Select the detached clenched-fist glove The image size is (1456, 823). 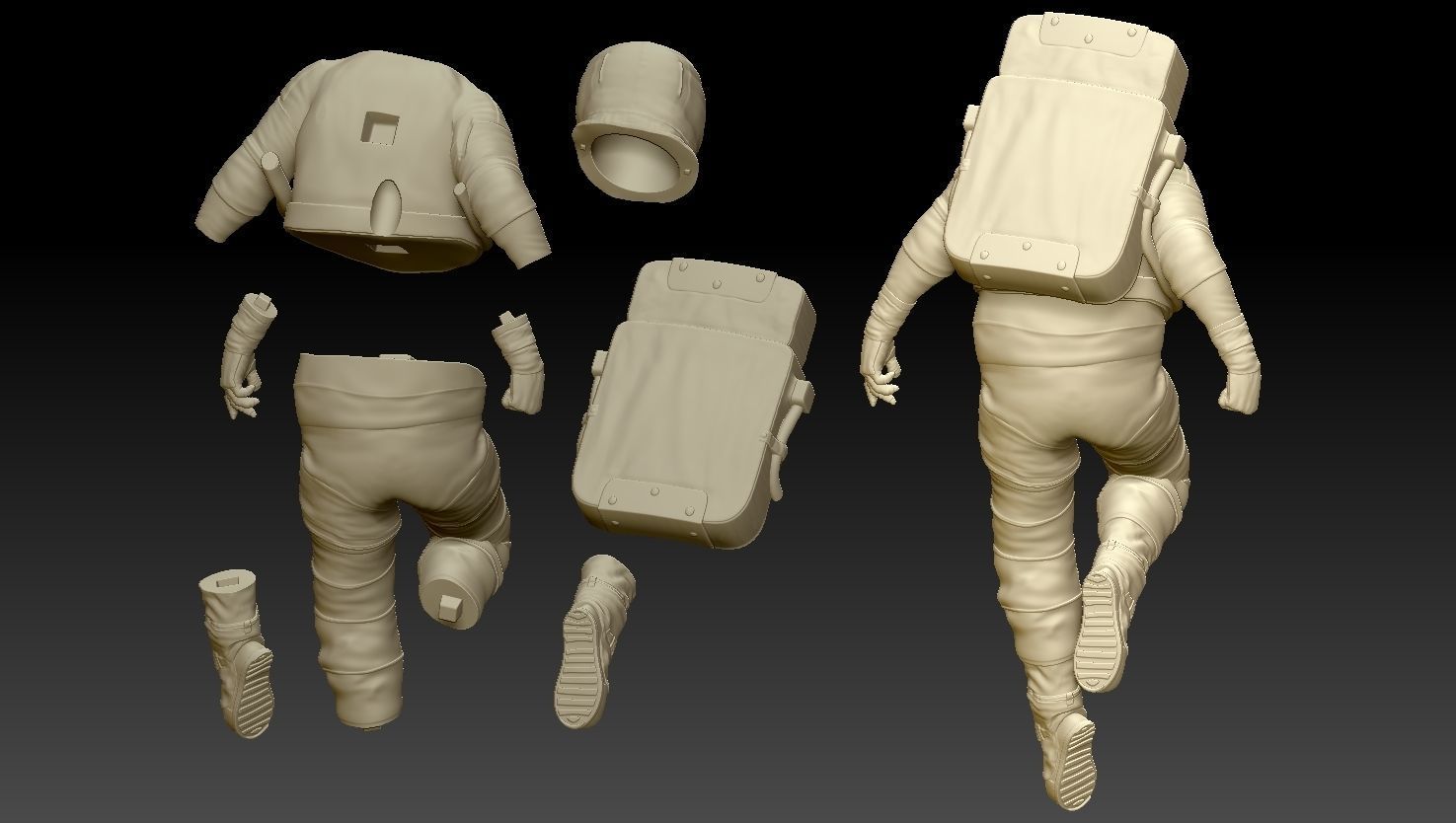[x=519, y=361]
